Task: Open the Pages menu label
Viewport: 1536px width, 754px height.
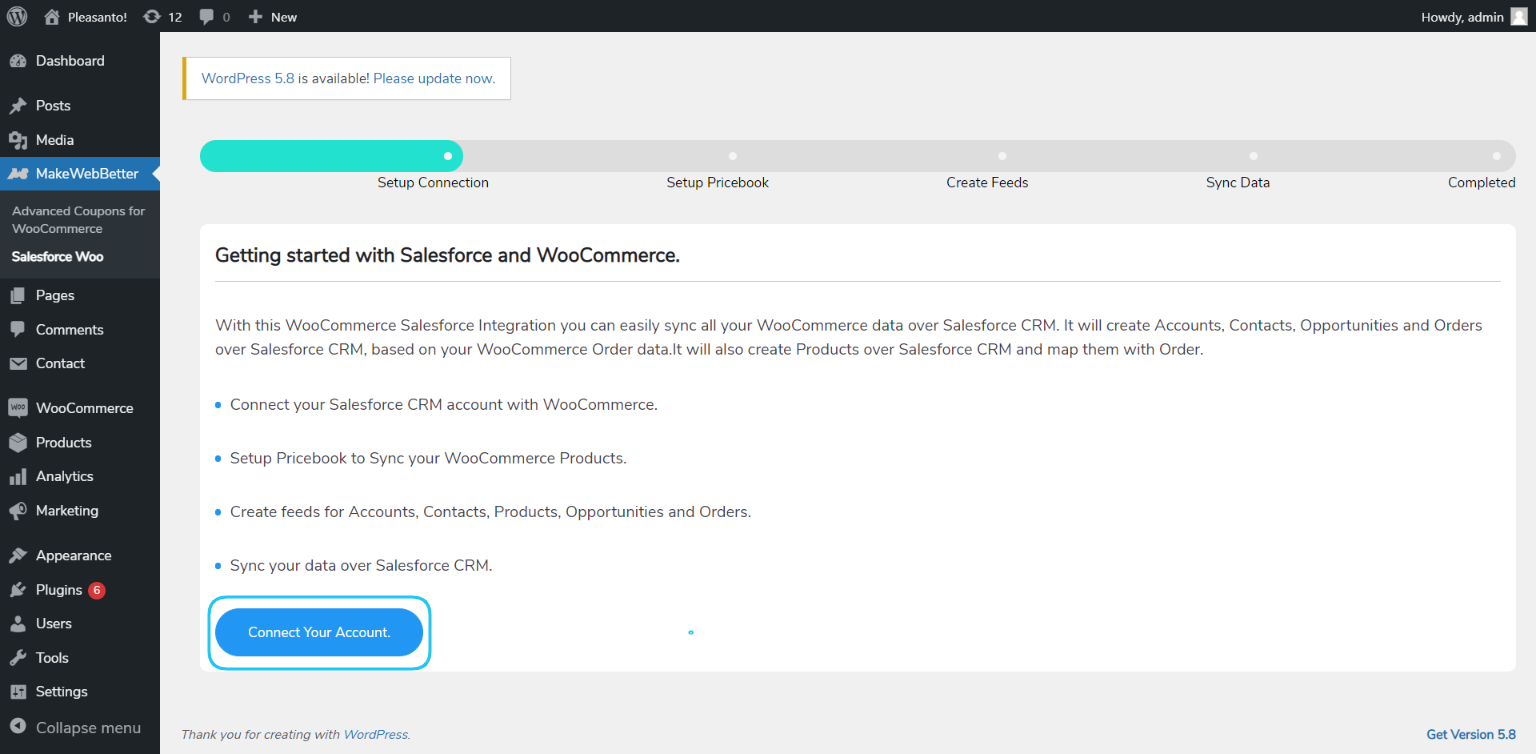Action: (55, 295)
